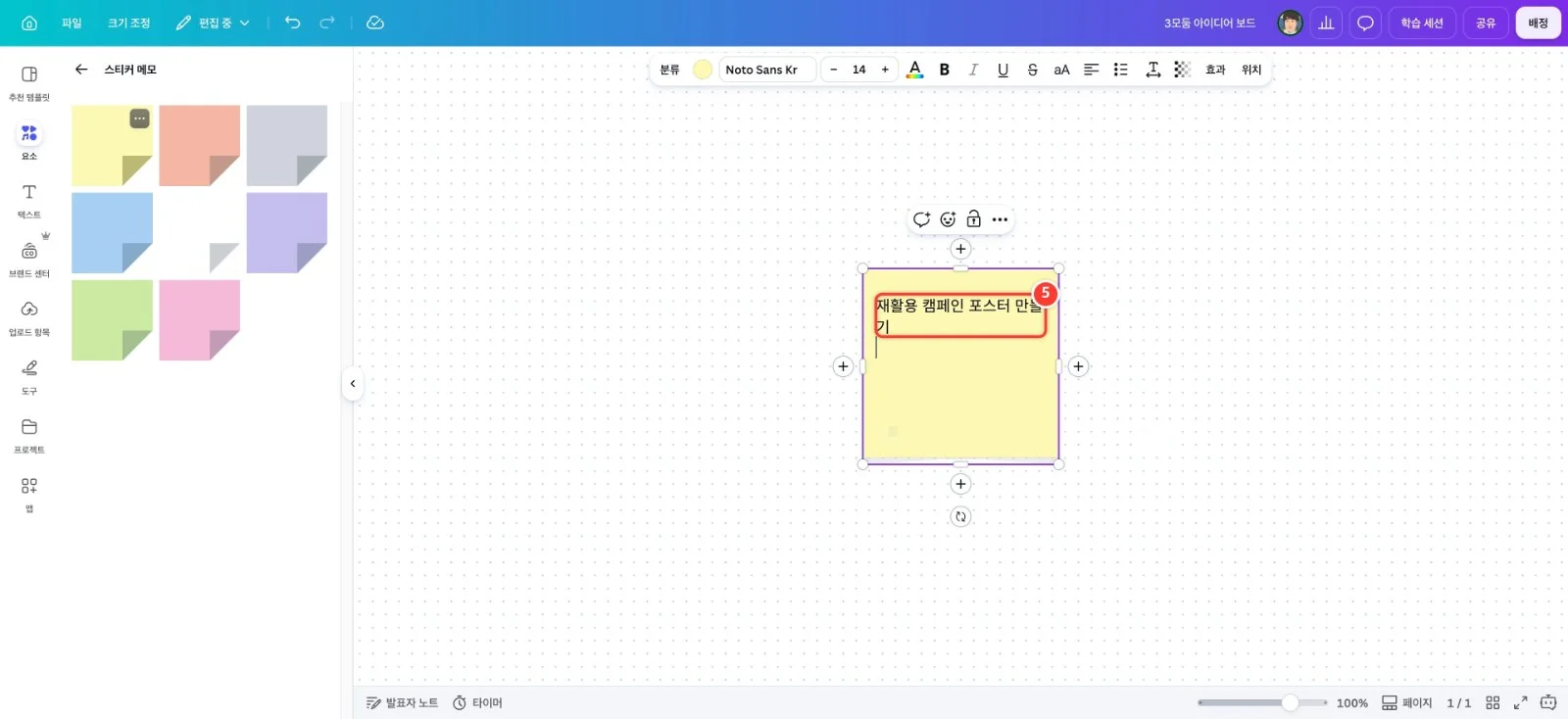Open transparency settings icon
The image size is (1568, 719).
pos(1182,70)
